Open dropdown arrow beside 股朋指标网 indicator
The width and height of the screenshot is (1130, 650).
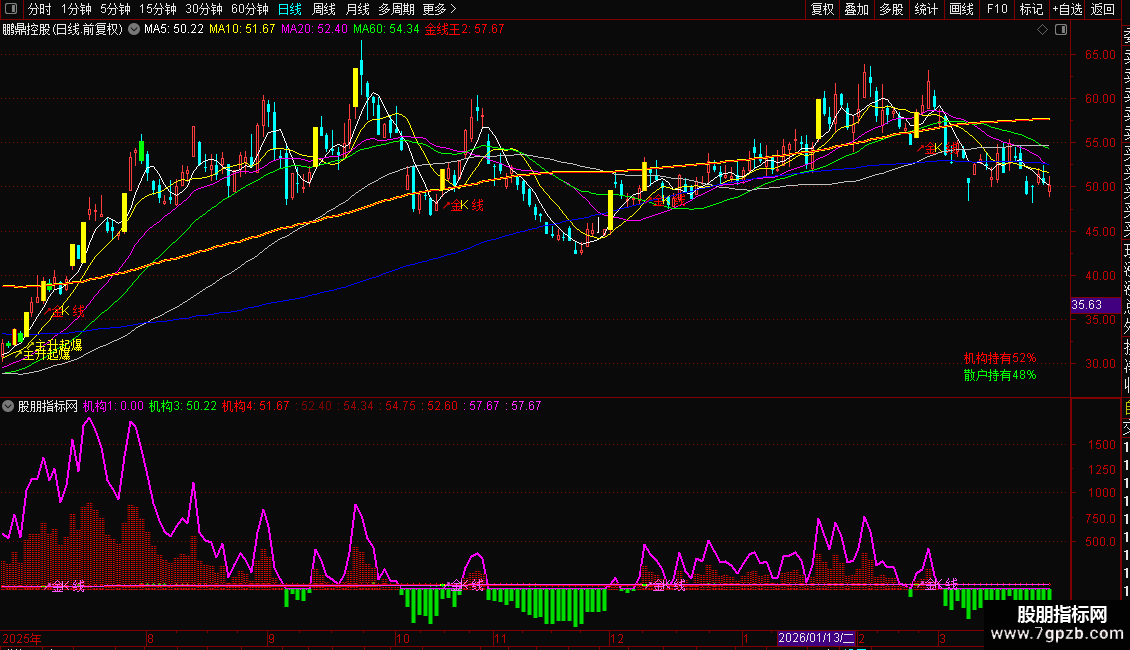coord(9,407)
